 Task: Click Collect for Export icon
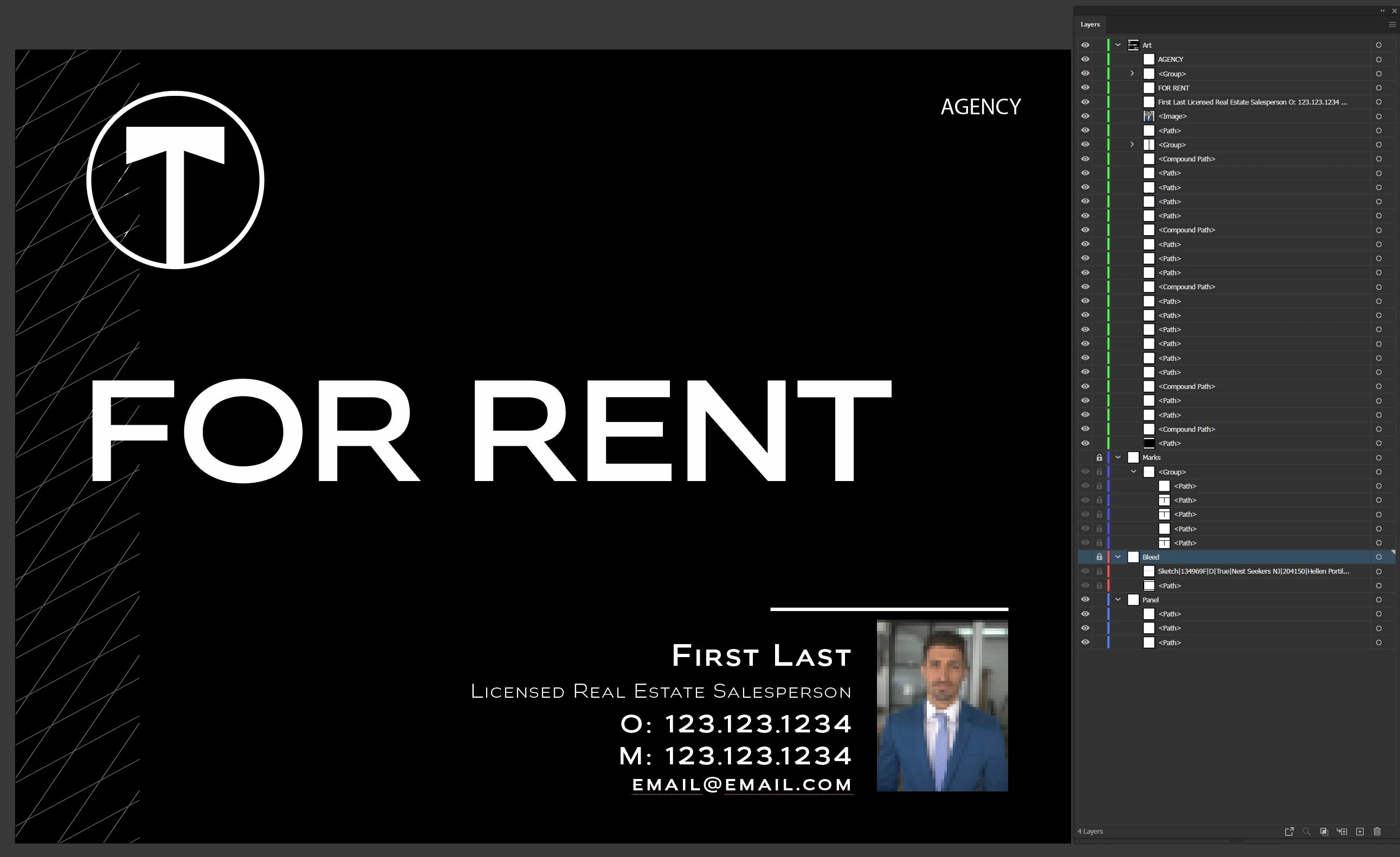pos(1289,832)
